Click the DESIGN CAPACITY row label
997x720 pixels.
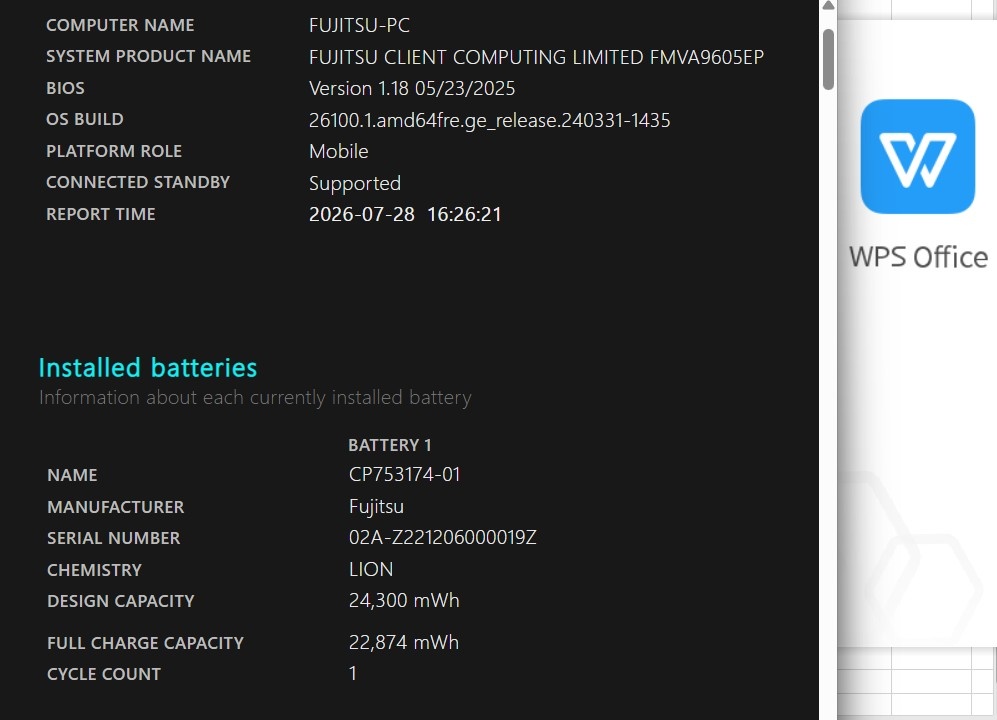point(120,601)
